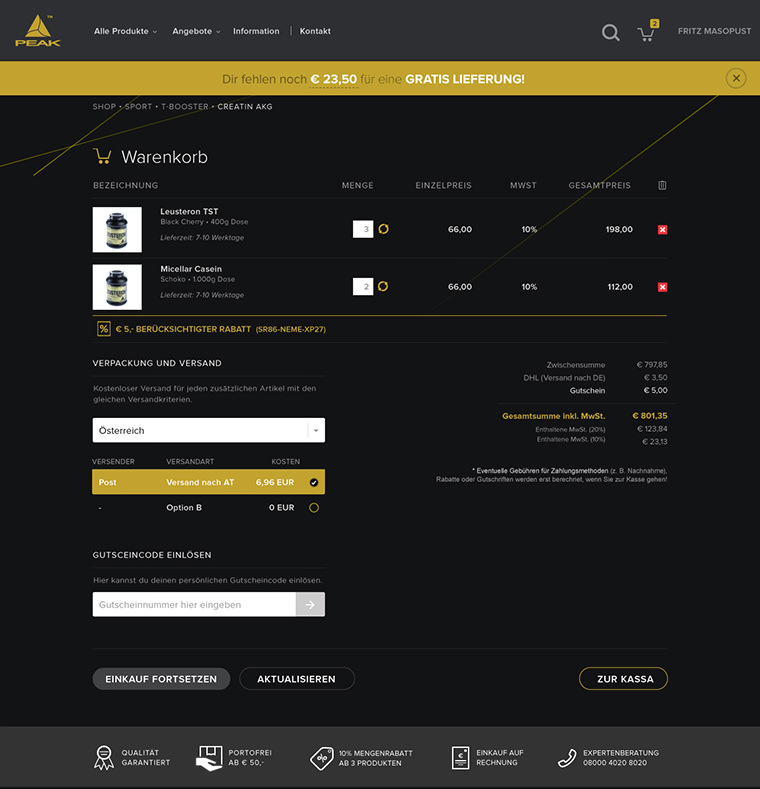
Task: Refresh quantity for Micellar Casein
Action: (383, 286)
